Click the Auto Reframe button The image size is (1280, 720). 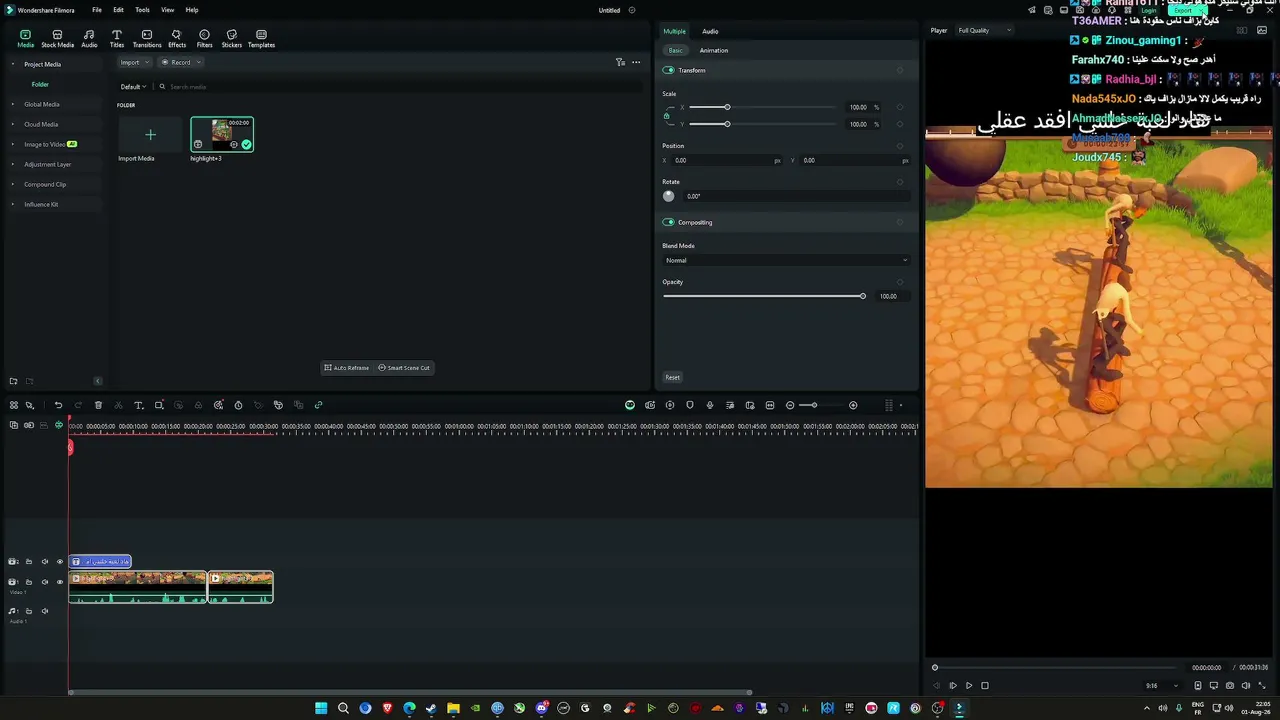coord(347,368)
